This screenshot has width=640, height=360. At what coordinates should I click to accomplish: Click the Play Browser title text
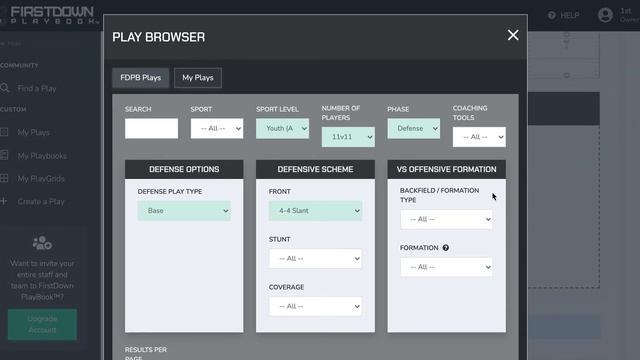[x=159, y=37]
